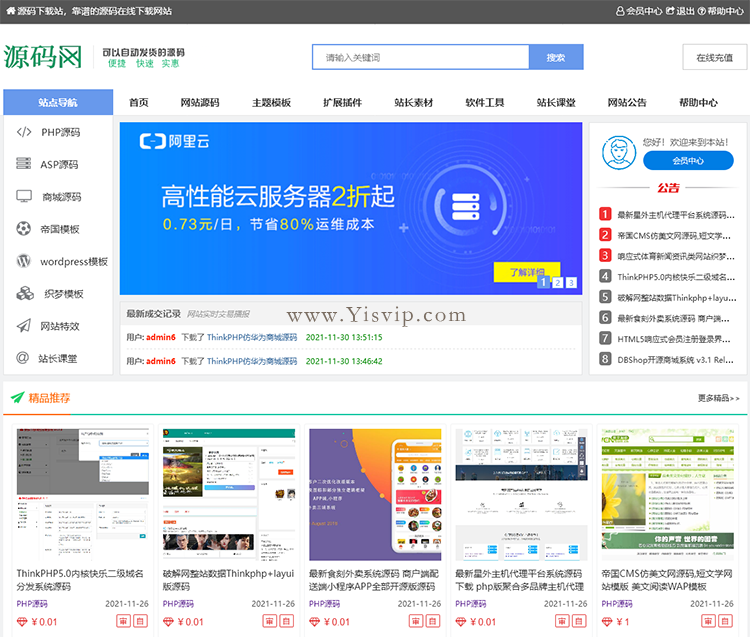Open announcement 5 破解网整站数据Thinkphp
The height and width of the screenshot is (637, 750).
point(677,297)
